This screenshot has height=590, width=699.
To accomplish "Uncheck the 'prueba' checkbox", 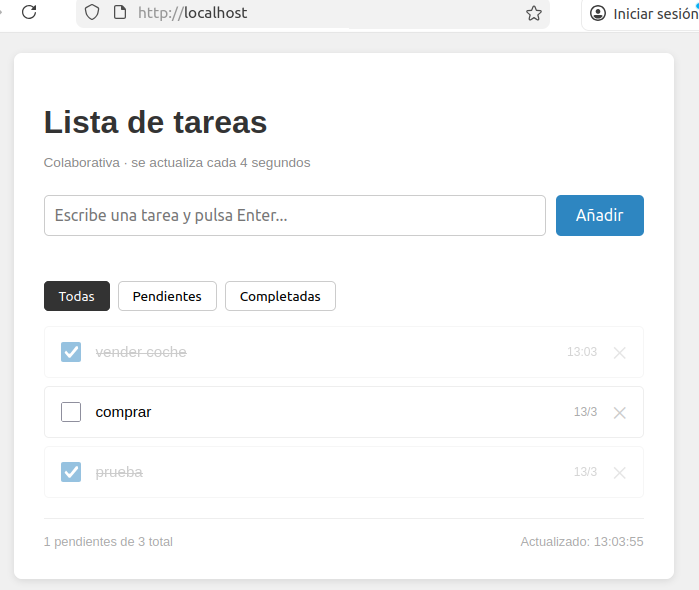I will 71,472.
